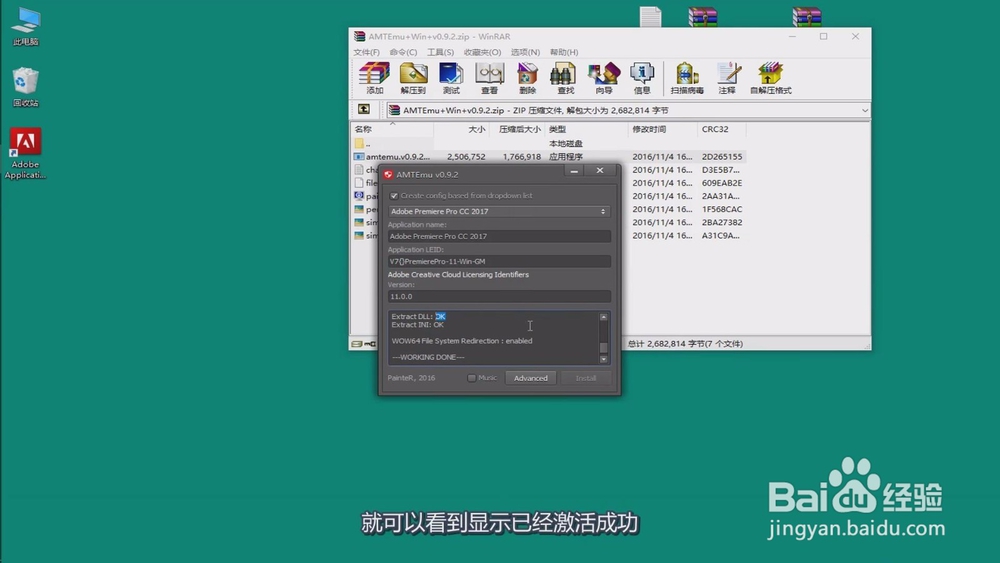The width and height of the screenshot is (1000, 563).
Task: Click WinRAR title bar archive icon
Action: 360,36
